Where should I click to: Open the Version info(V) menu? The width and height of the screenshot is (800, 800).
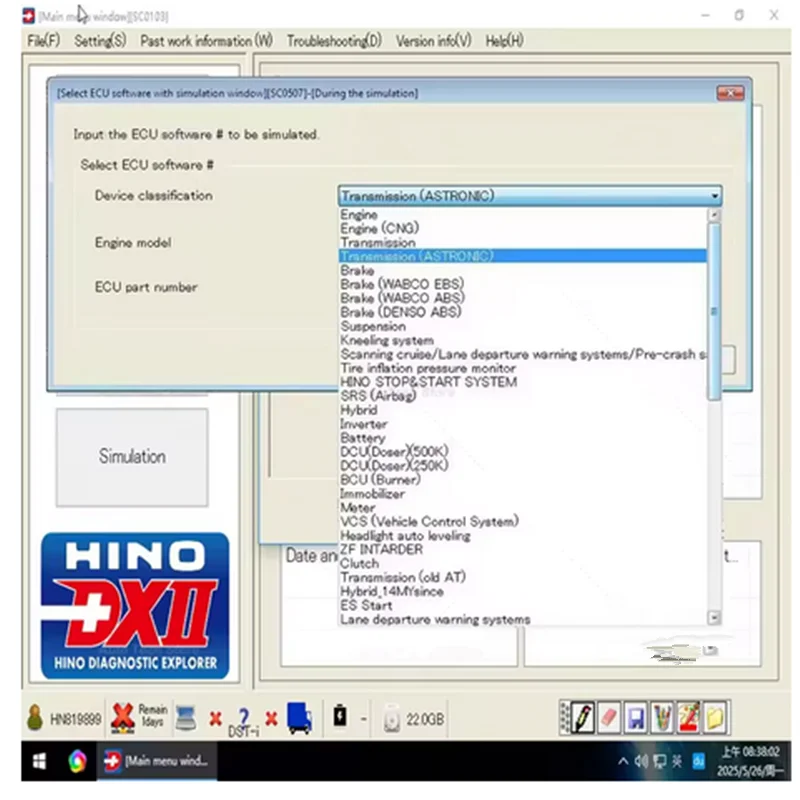[434, 41]
